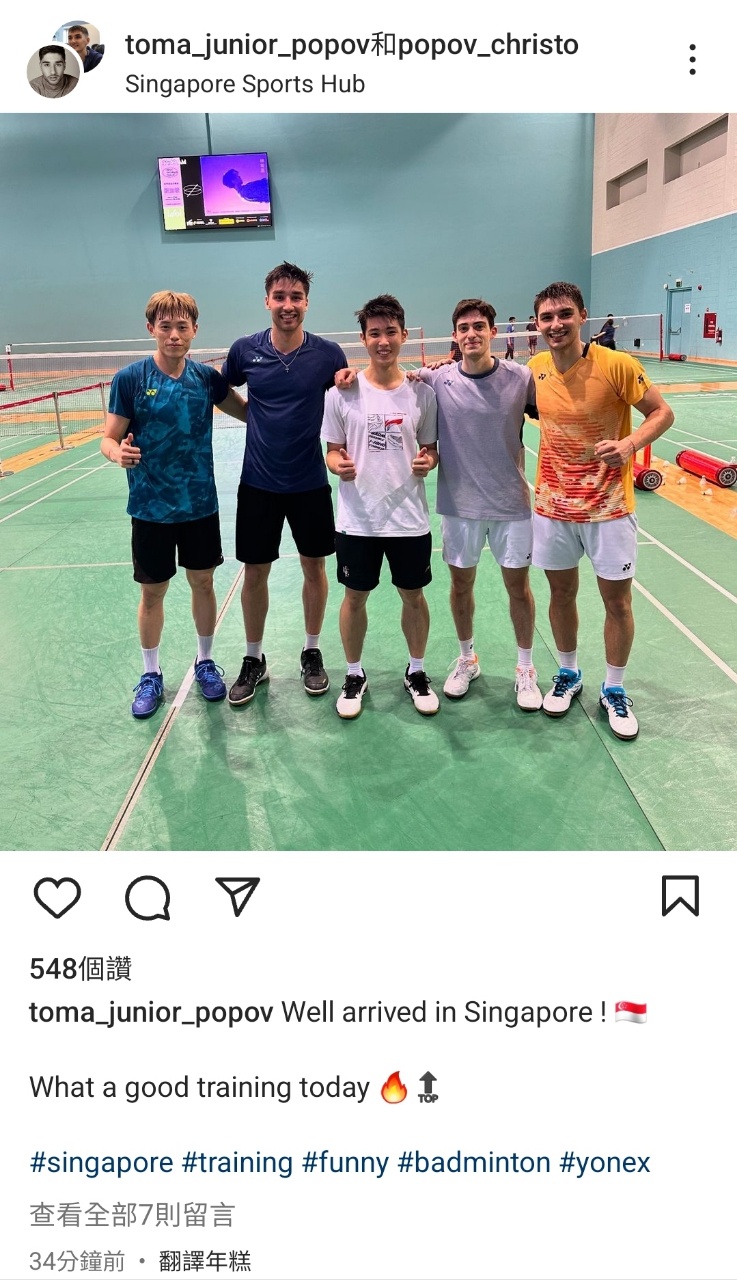
Task: Like the post with the heart icon
Action: click(x=57, y=897)
